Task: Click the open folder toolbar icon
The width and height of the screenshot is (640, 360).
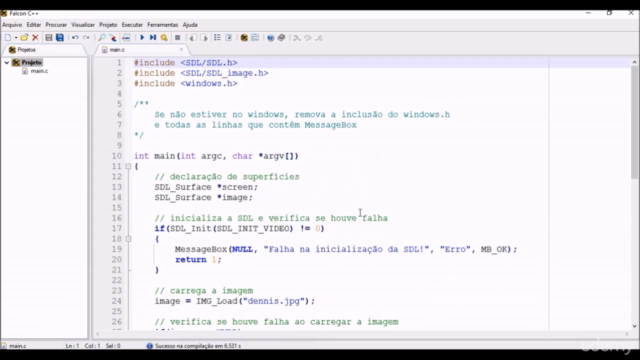Action: (24, 38)
